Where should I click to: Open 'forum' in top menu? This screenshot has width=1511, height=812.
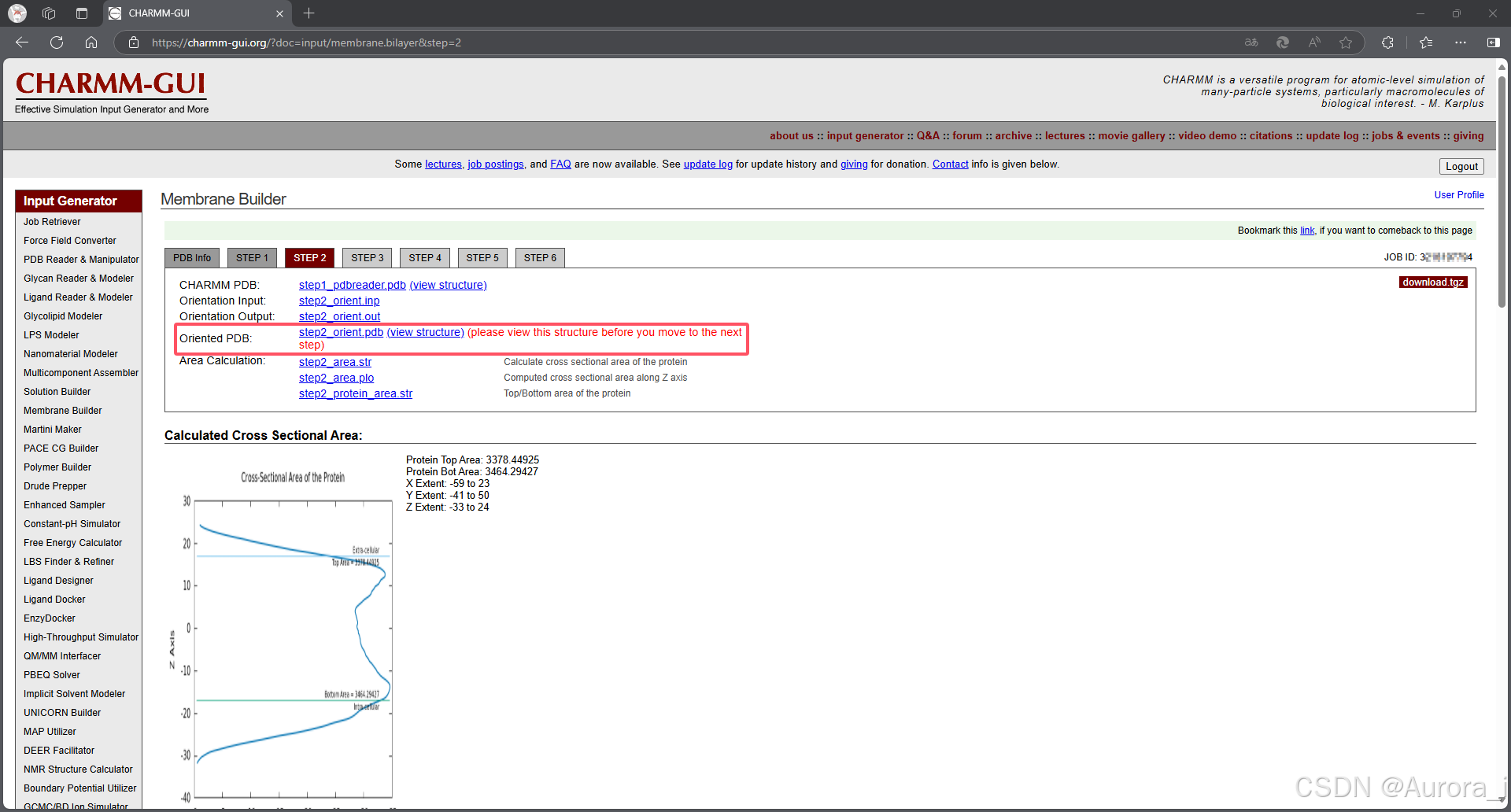pos(967,135)
